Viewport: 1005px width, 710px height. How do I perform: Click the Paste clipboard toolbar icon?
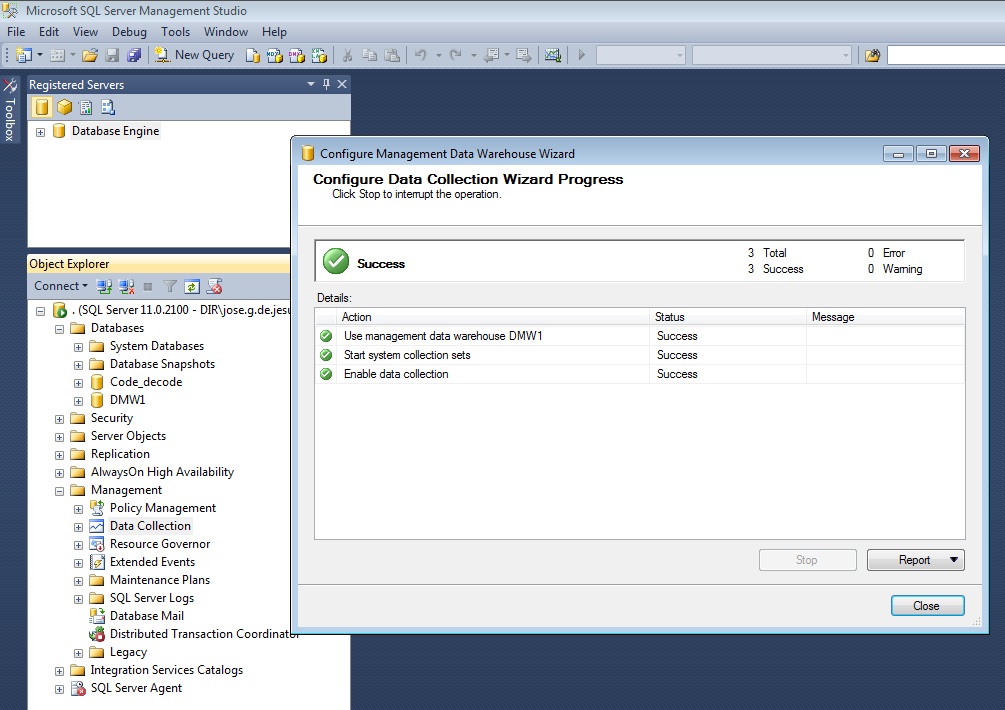coord(392,55)
